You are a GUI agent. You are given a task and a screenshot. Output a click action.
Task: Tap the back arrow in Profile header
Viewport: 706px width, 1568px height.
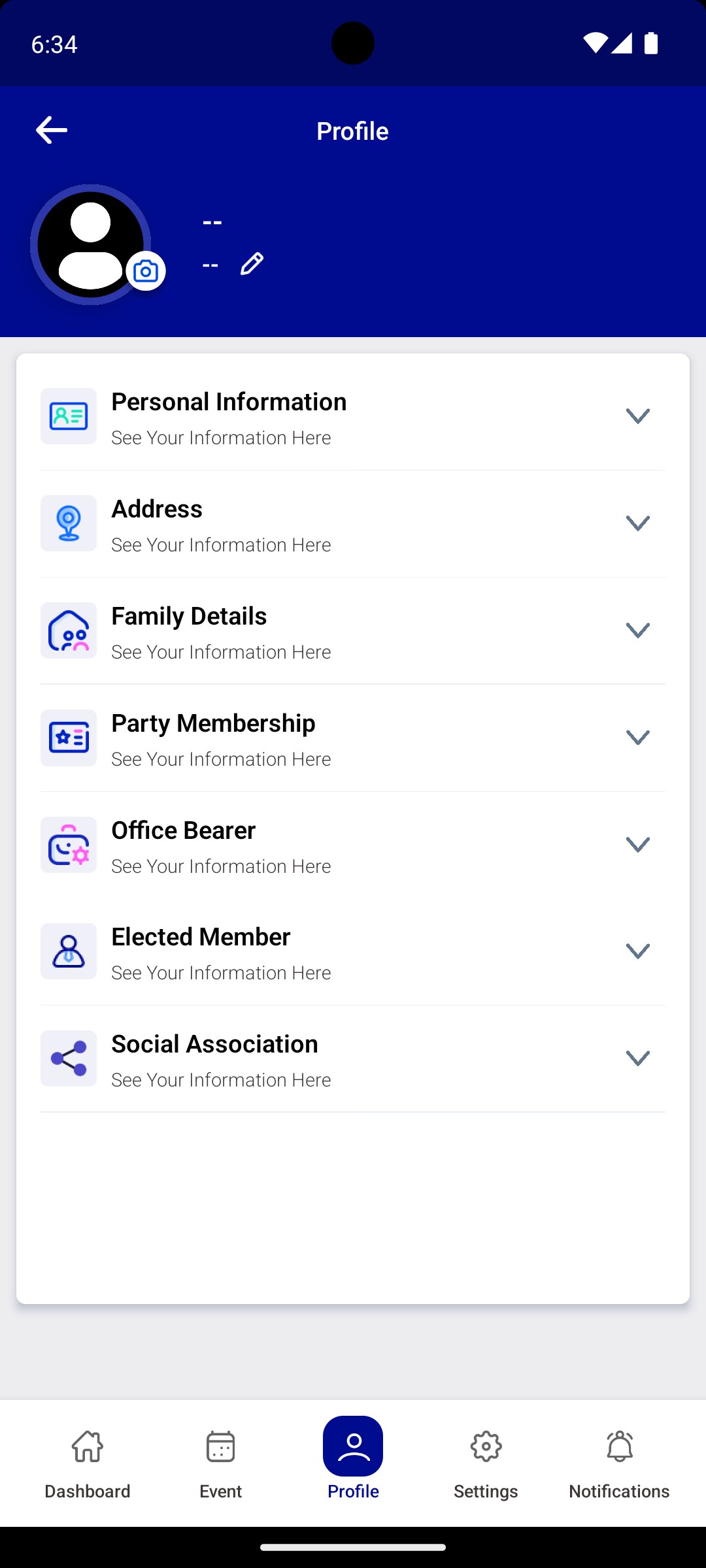pyautogui.click(x=52, y=130)
